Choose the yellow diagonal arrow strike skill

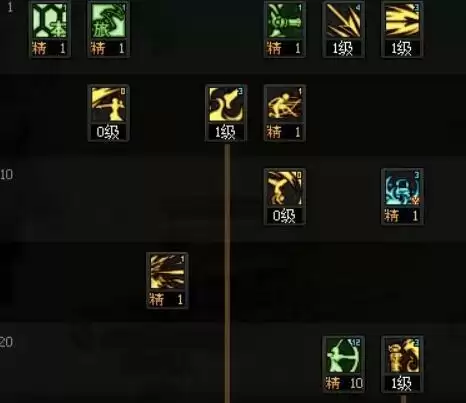[x=343, y=21]
